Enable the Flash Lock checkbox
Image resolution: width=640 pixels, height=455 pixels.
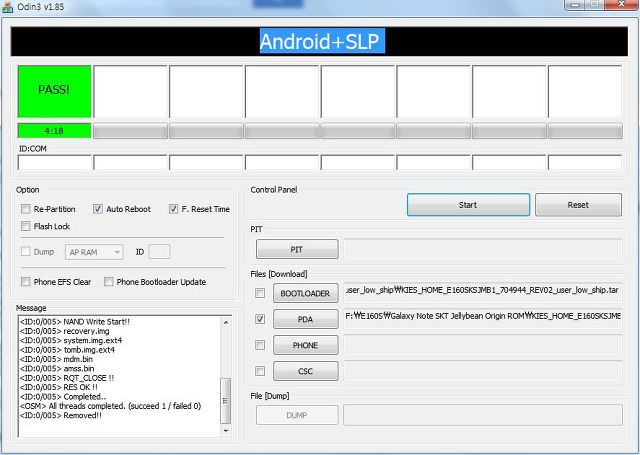[x=25, y=226]
